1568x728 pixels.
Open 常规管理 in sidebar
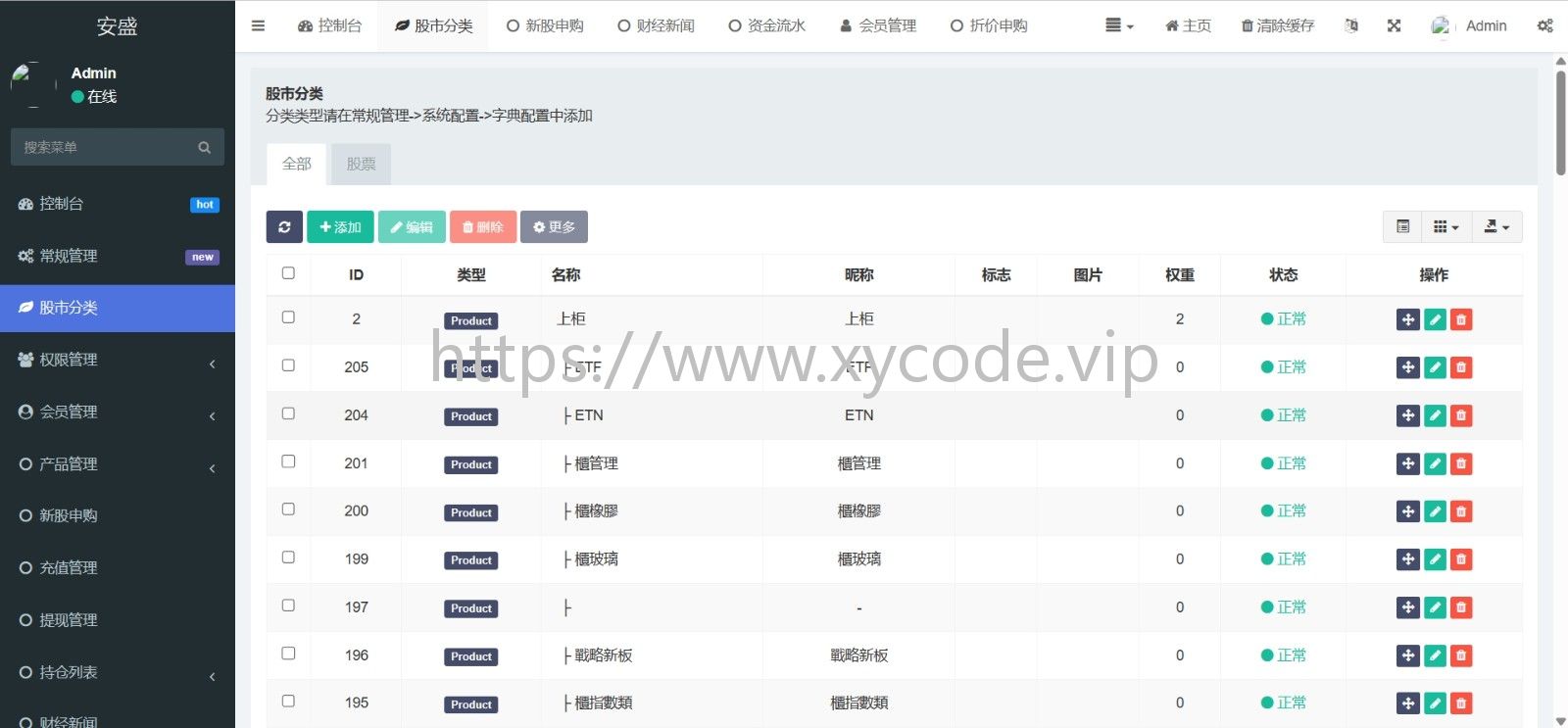tap(118, 256)
